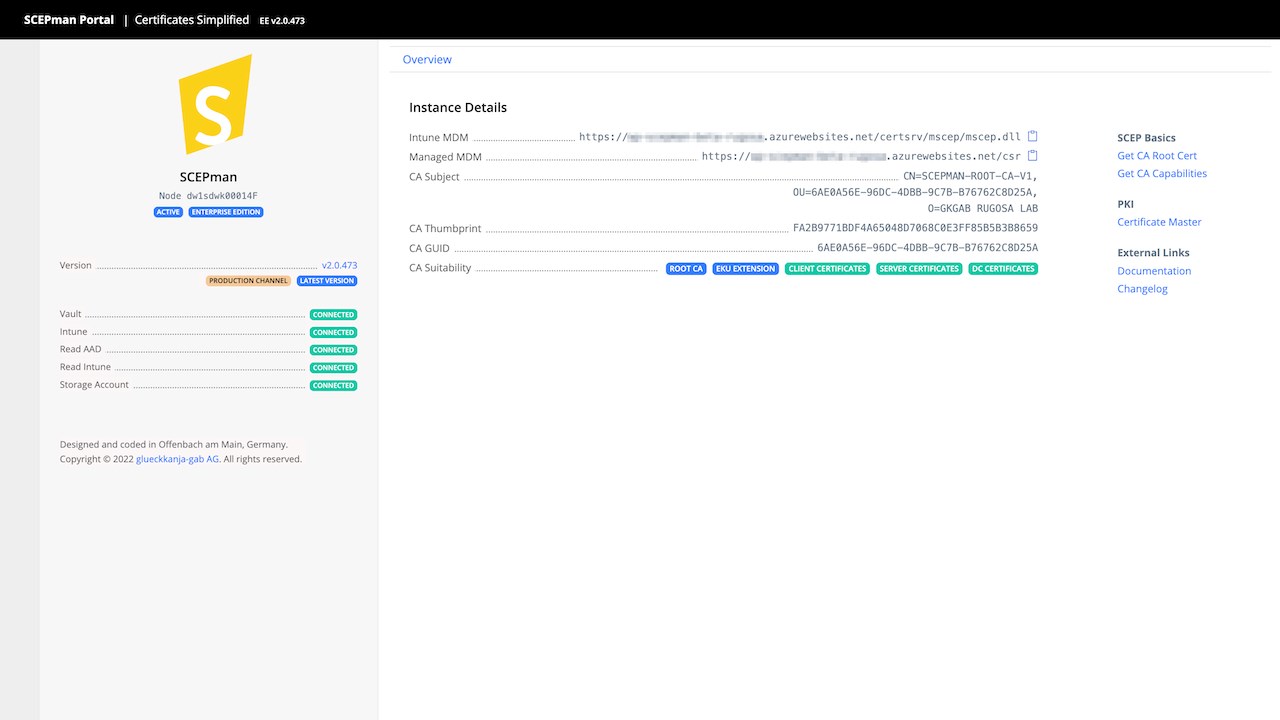The height and width of the screenshot is (720, 1280).
Task: Click the Node dw1sdwk00014F text
Action: [x=208, y=196]
